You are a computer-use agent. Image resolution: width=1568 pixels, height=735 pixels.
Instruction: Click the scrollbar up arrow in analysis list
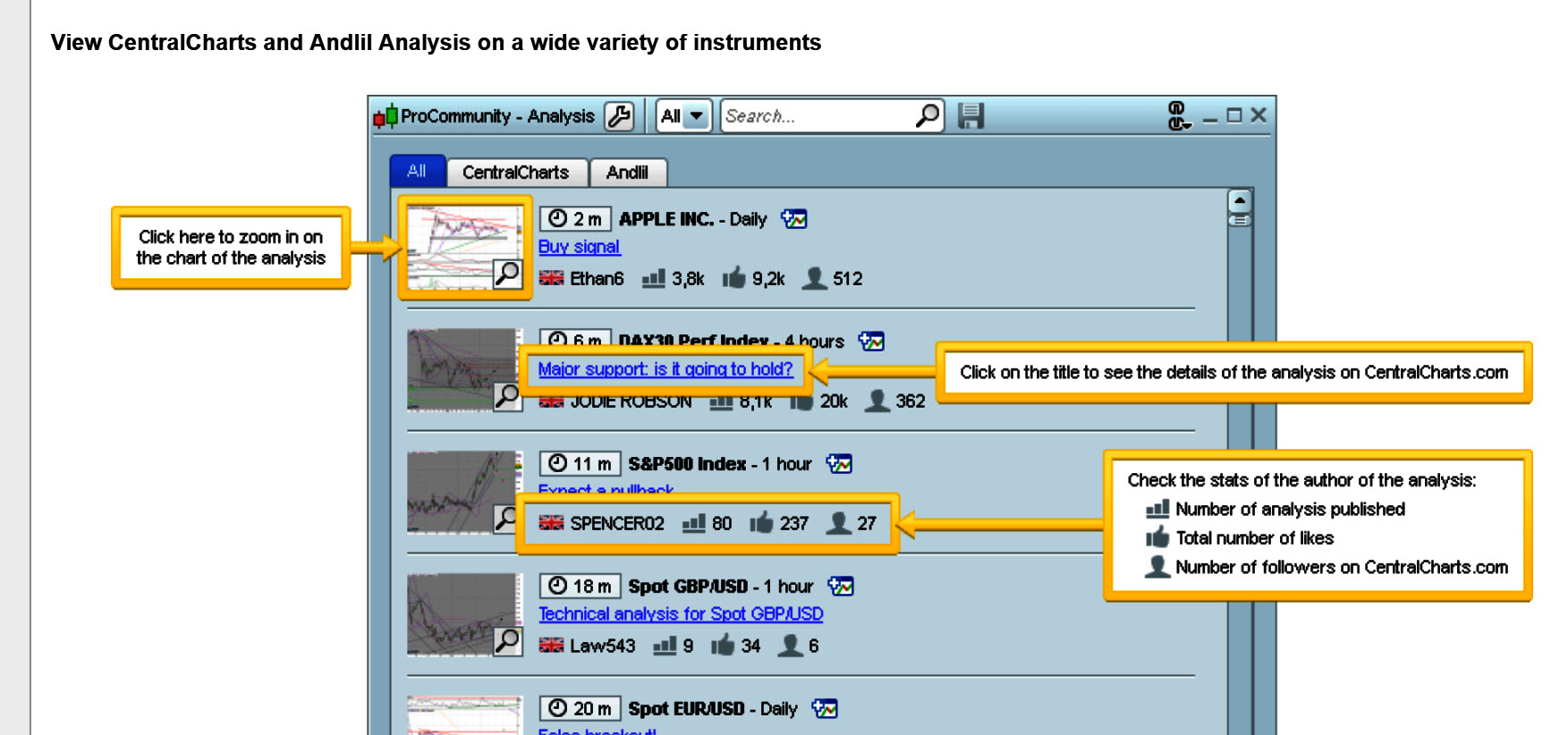[x=1240, y=200]
